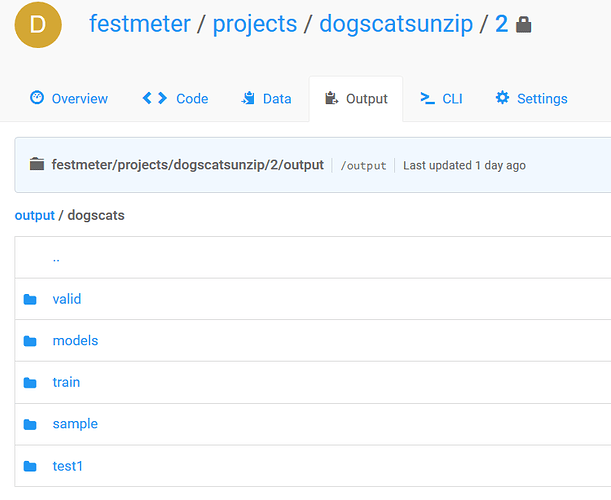
Task: Select the Output tab
Action: (x=356, y=98)
